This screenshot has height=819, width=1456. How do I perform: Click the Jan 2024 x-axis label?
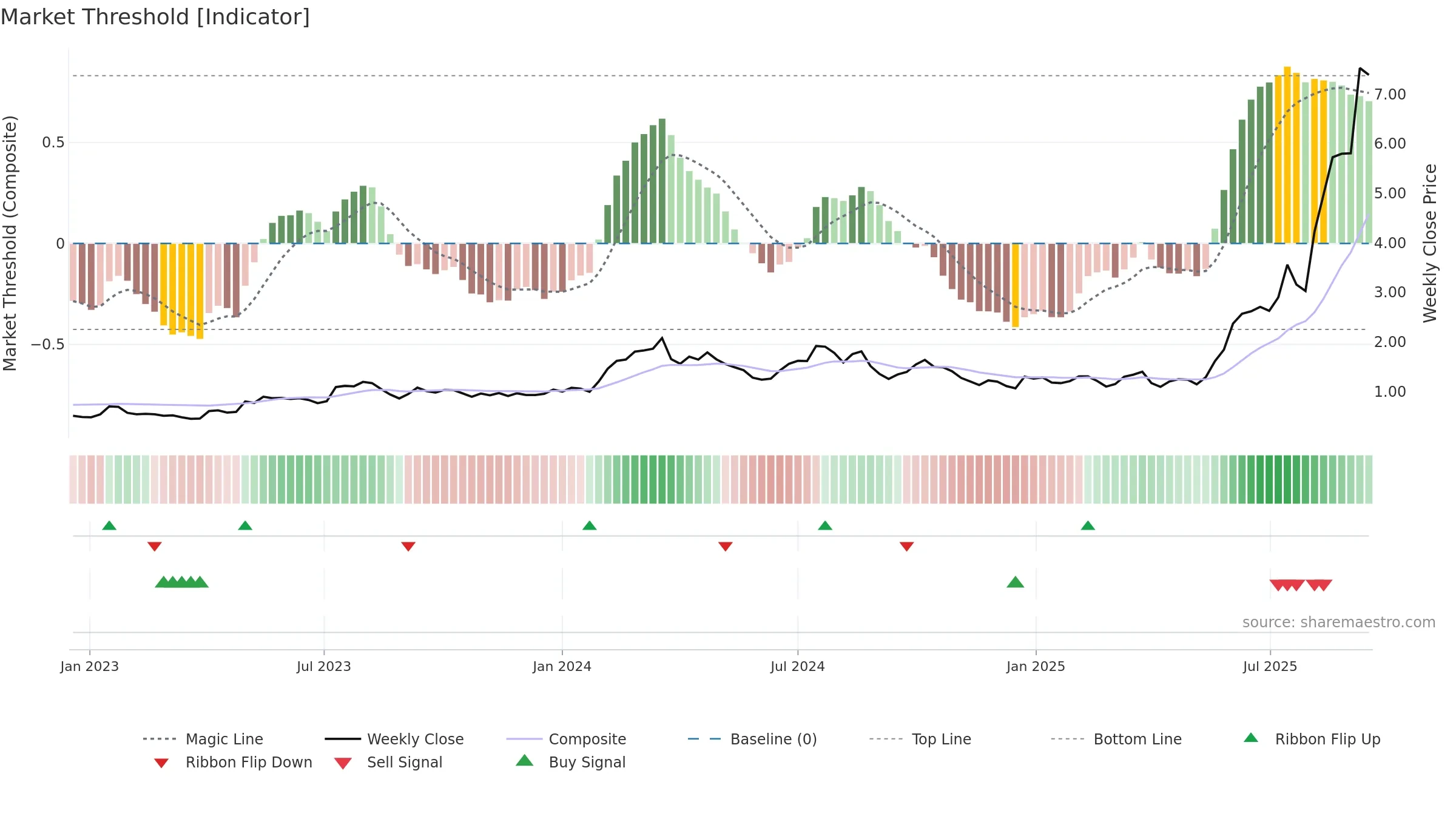click(562, 666)
